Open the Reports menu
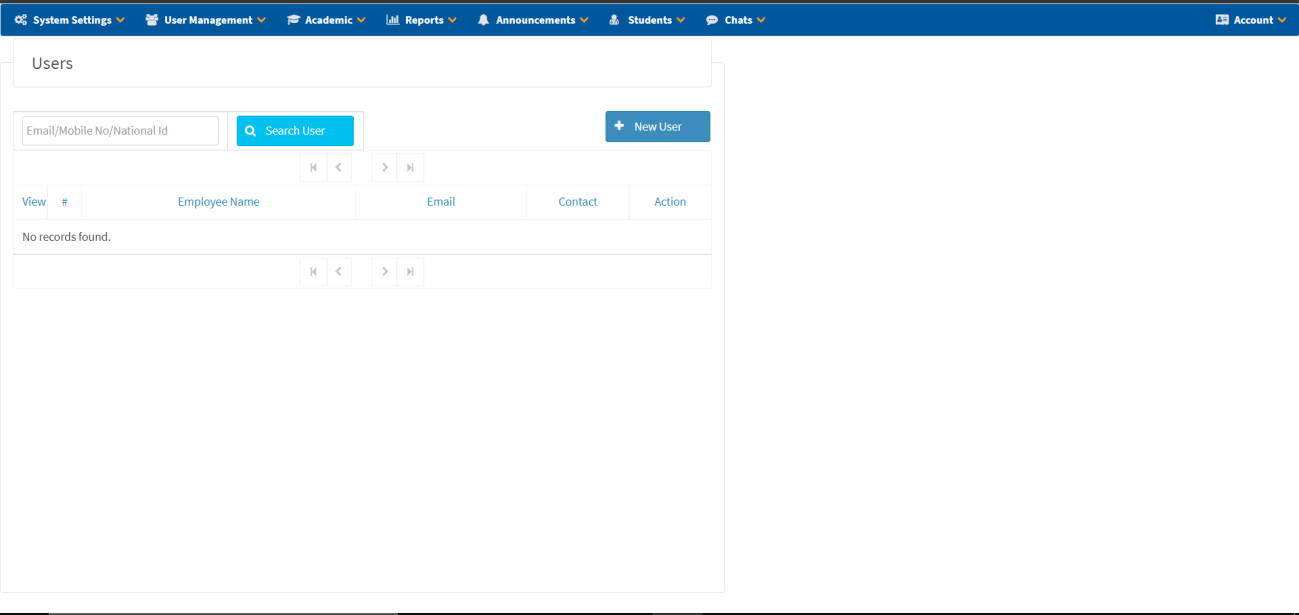 (x=424, y=20)
